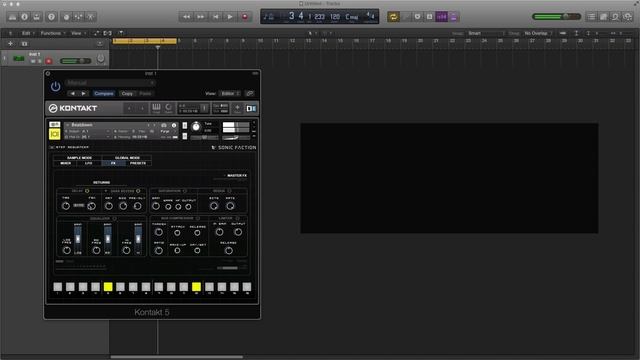
Task: Click the Kontakt NI logo panel button
Action: [251, 109]
